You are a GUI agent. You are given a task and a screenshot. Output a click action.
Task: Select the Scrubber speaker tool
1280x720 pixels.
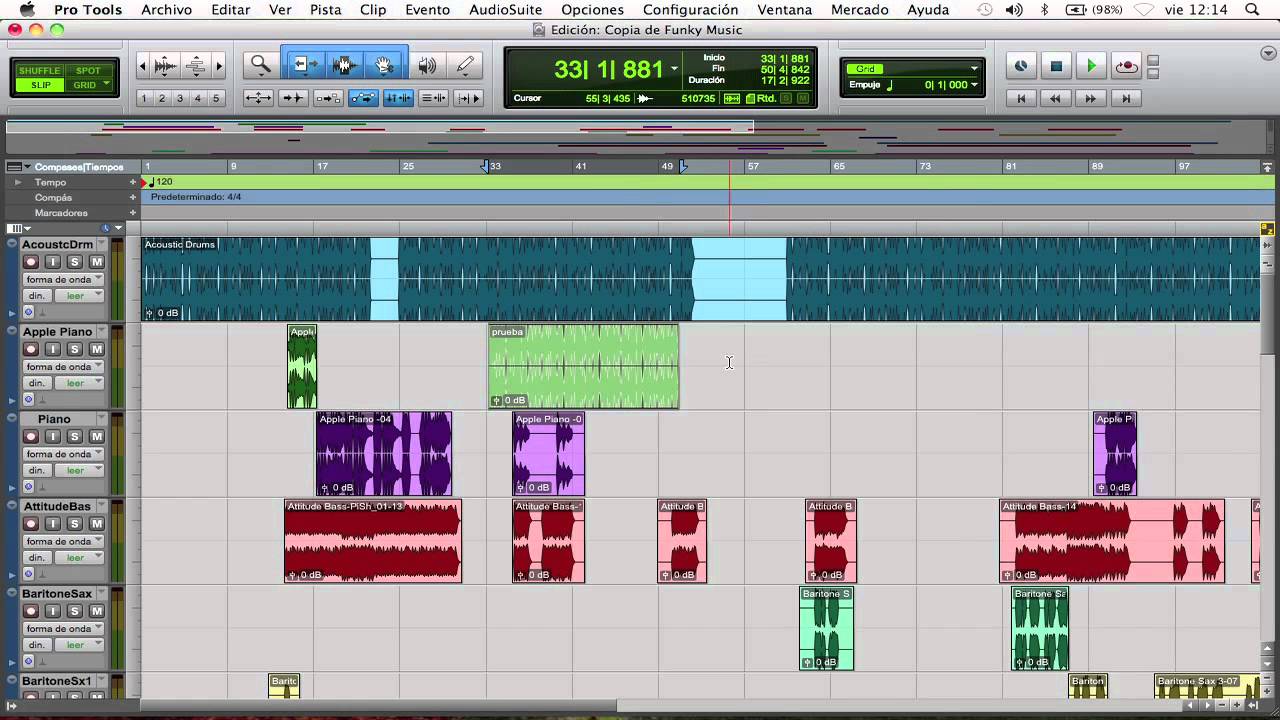[427, 65]
